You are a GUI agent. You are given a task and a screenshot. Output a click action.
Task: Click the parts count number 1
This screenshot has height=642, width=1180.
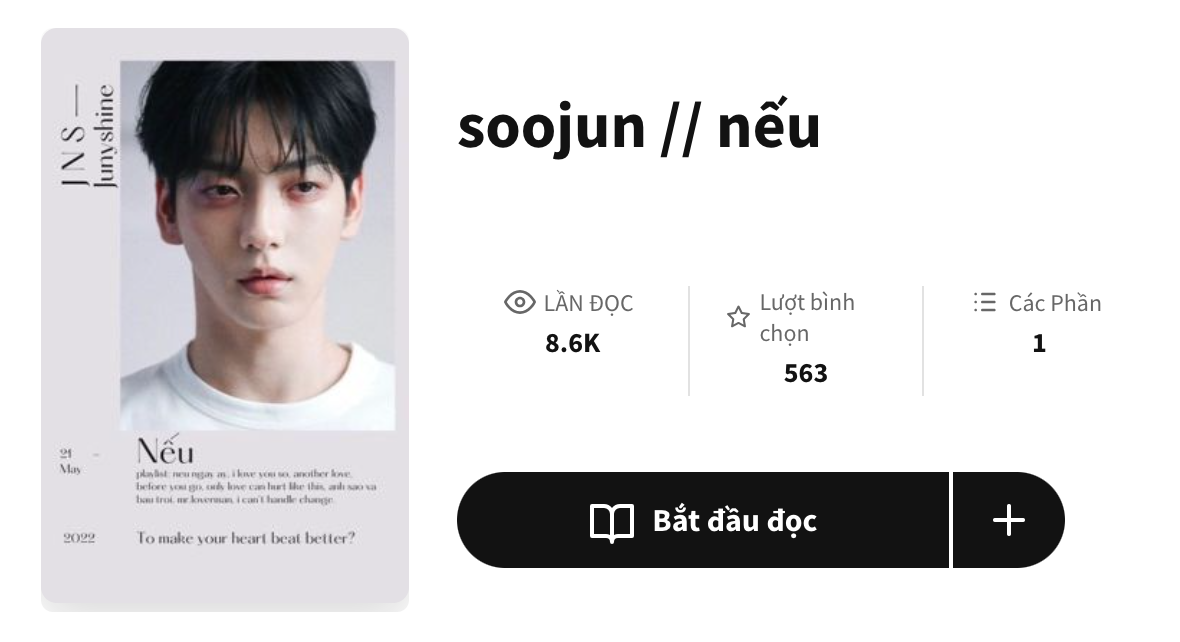coord(1039,343)
